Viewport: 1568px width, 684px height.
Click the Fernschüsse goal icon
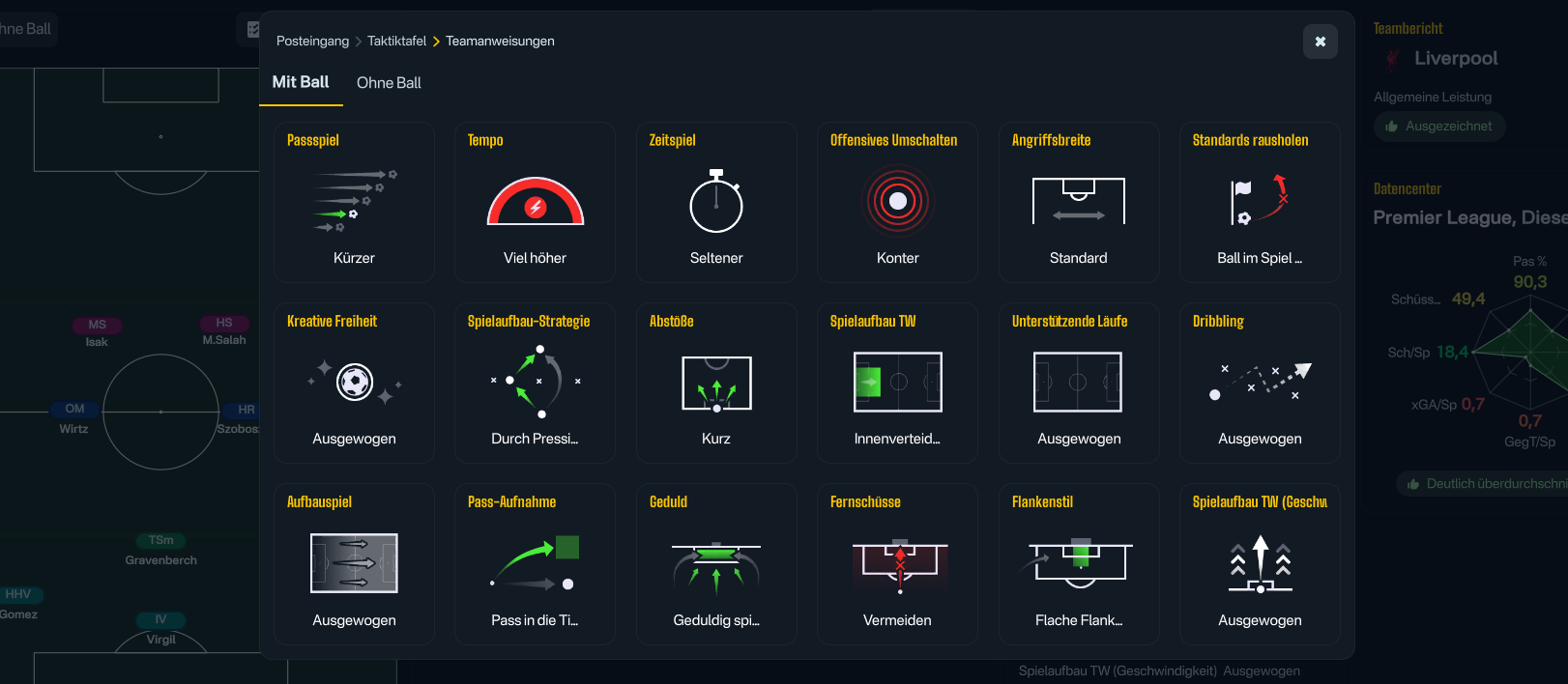tap(899, 563)
